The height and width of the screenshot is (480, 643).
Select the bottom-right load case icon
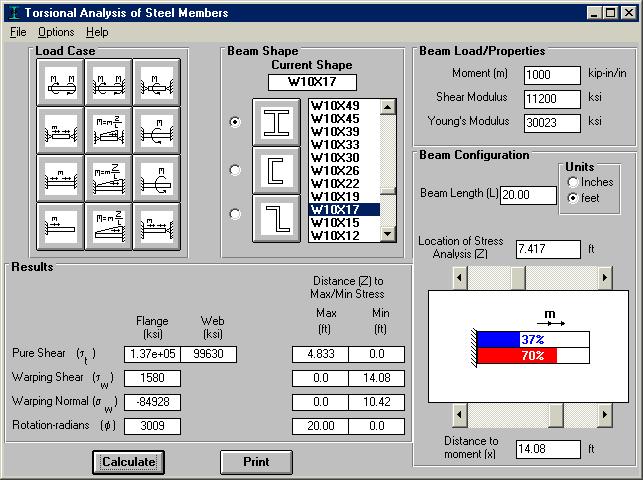coord(156,226)
